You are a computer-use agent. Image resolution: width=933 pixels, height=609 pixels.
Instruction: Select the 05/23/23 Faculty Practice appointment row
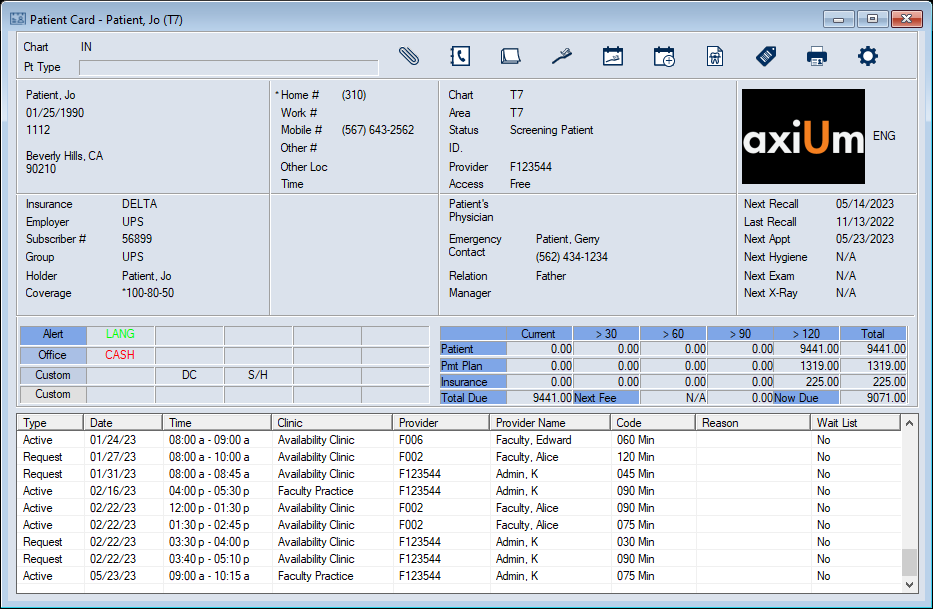[315, 576]
